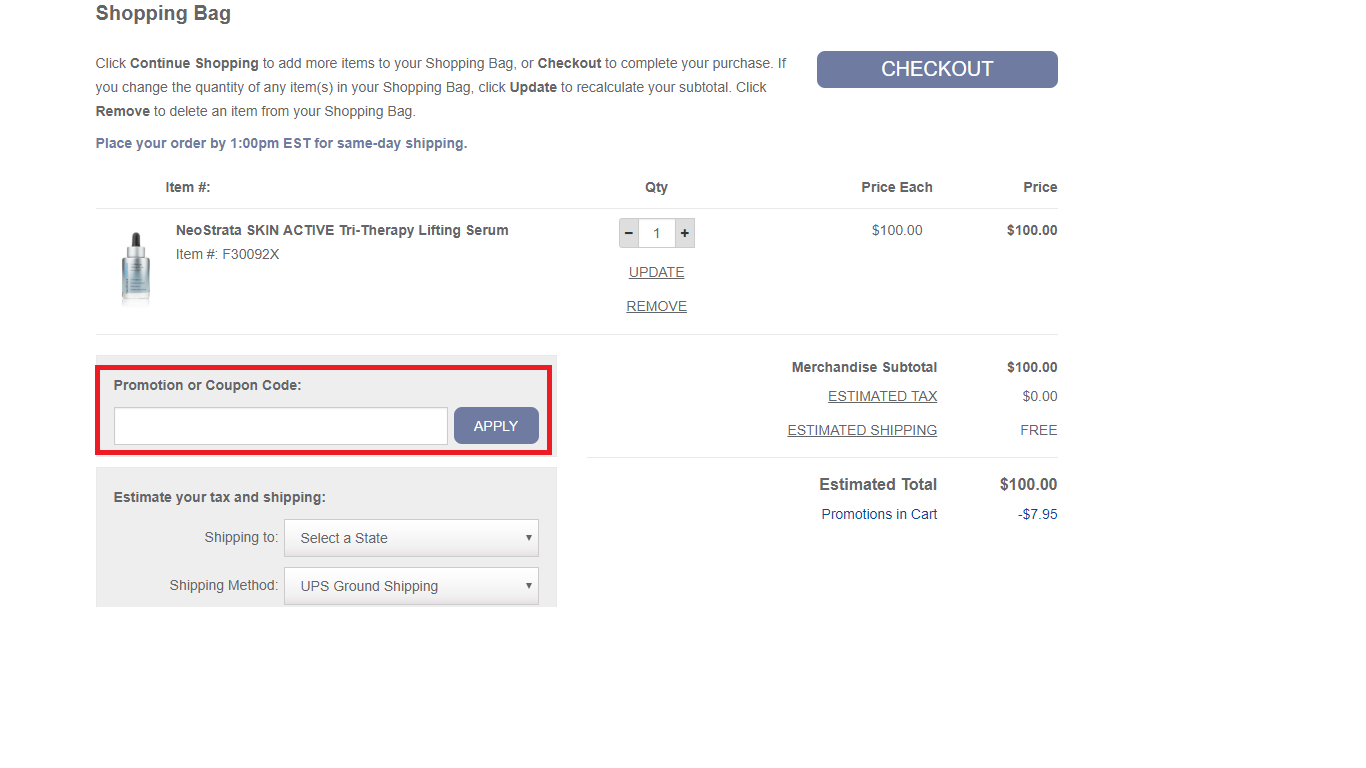
Task: Increase quantity with the plus button
Action: [x=685, y=233]
